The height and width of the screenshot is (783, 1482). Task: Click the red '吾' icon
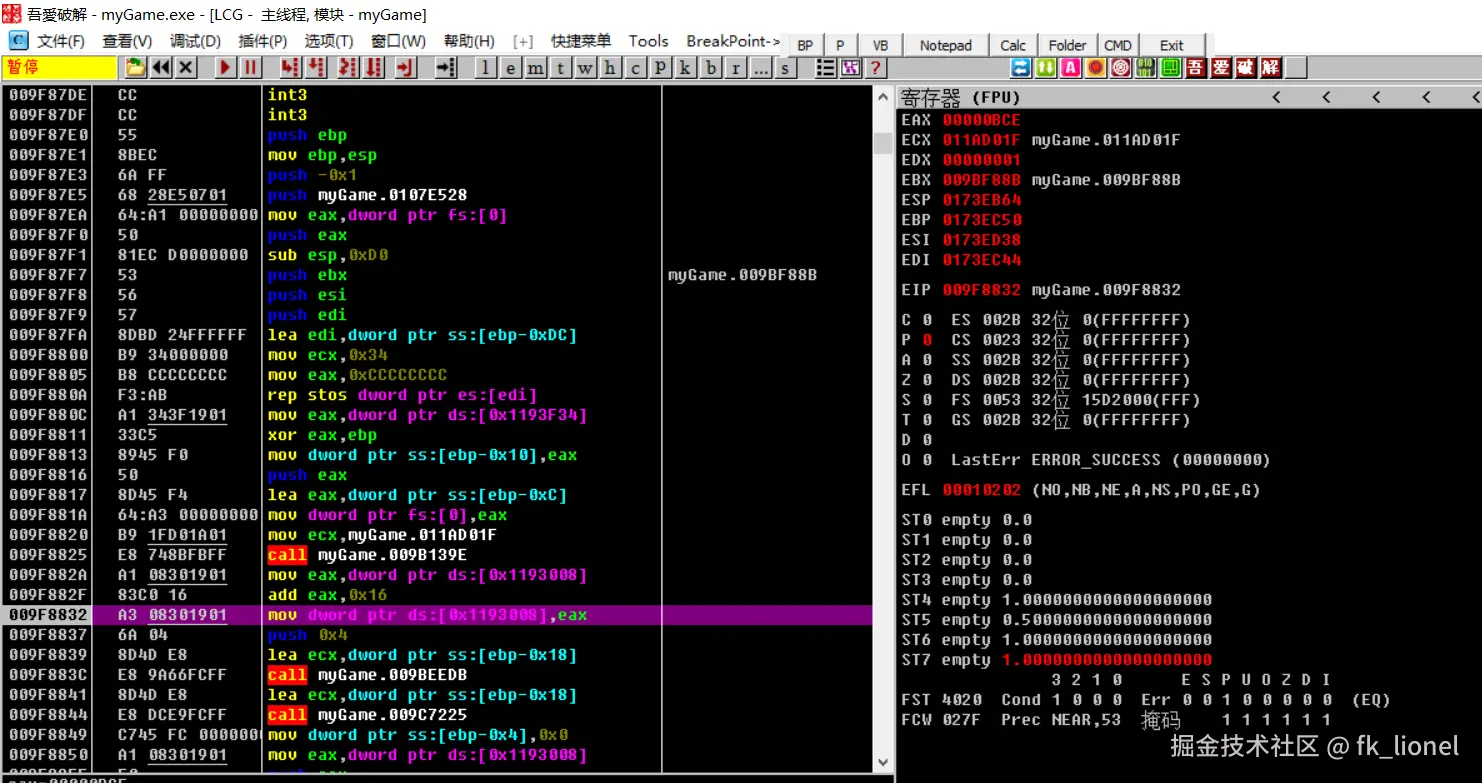(x=1196, y=67)
